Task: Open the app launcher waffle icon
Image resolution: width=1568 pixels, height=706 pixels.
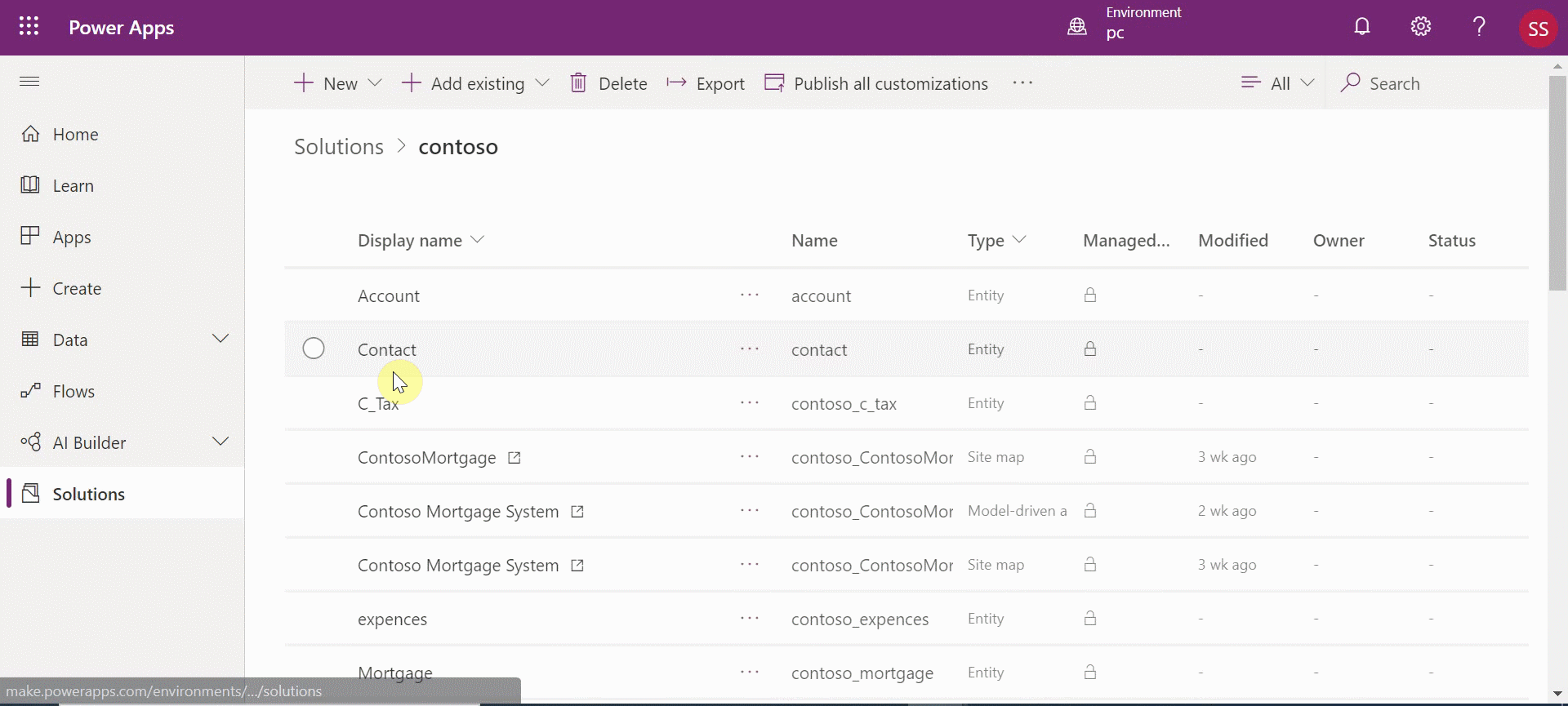Action: tap(29, 27)
